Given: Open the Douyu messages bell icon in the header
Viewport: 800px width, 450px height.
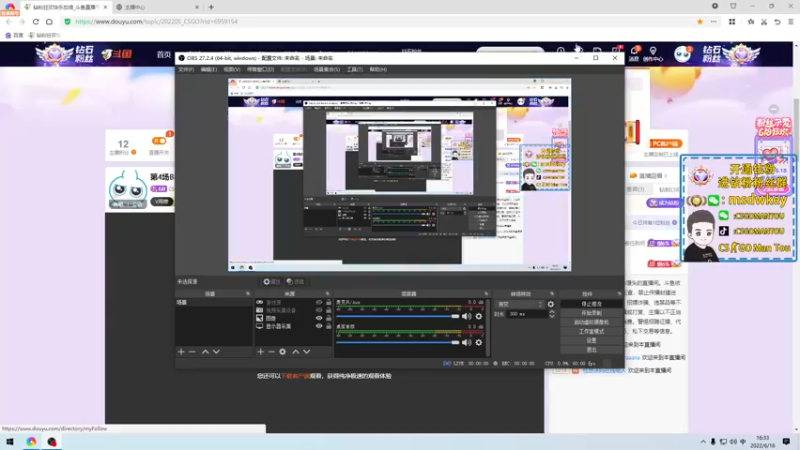Looking at the screenshot, I should pyautogui.click(x=634, y=53).
